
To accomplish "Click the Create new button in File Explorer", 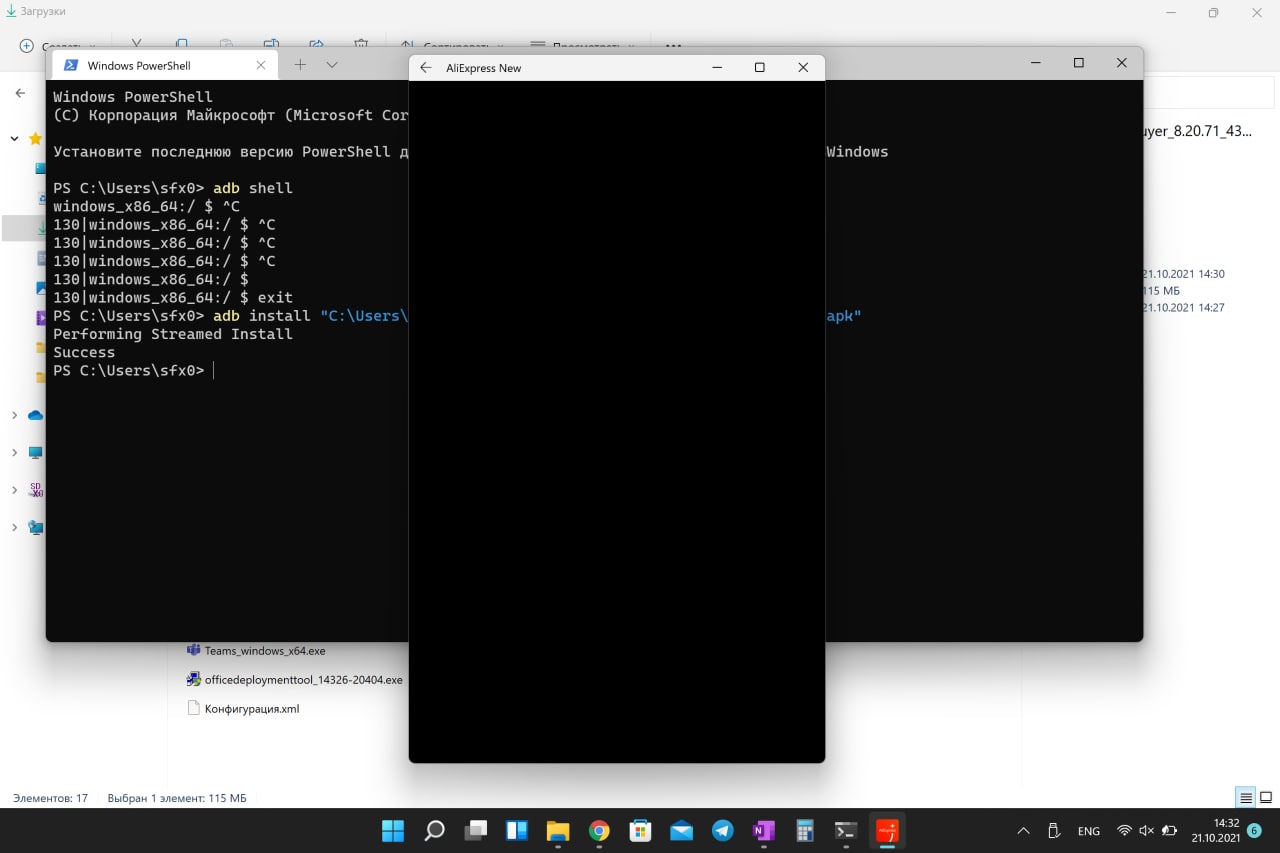I will 57,46.
